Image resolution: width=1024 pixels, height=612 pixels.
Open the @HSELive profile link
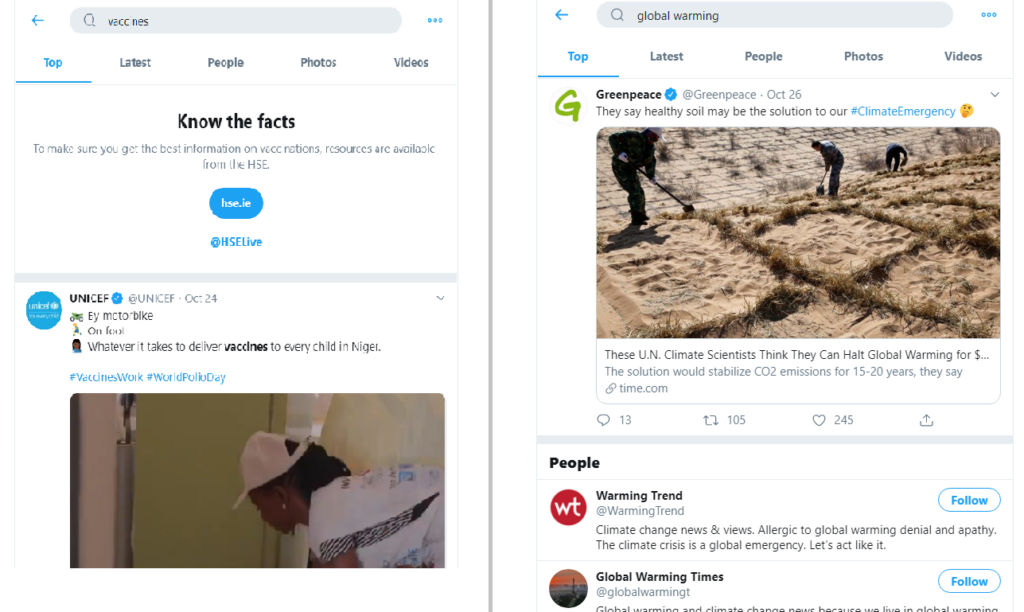(236, 242)
